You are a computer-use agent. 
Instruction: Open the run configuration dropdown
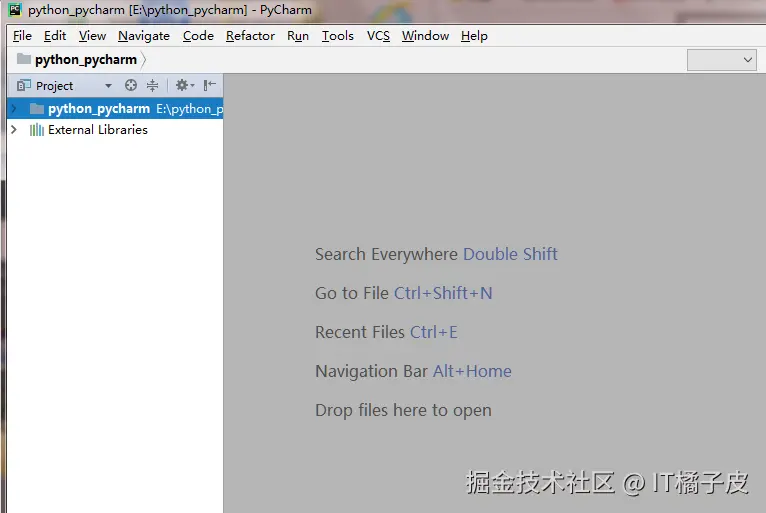(722, 60)
